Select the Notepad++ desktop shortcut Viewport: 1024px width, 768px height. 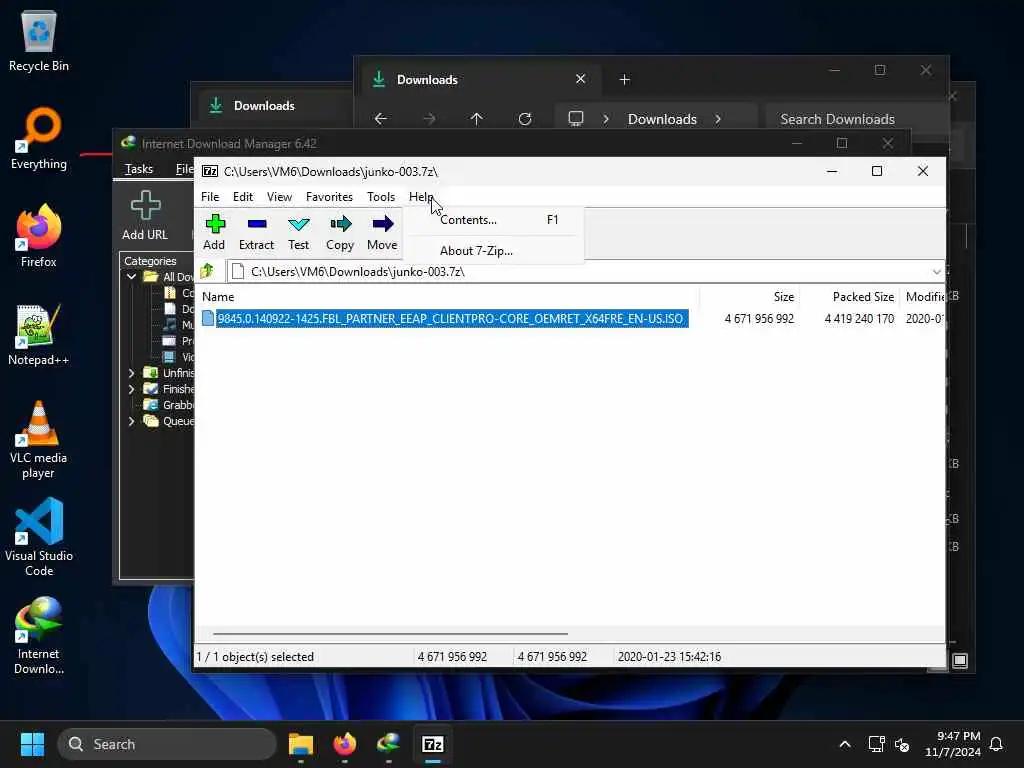pyautogui.click(x=39, y=334)
